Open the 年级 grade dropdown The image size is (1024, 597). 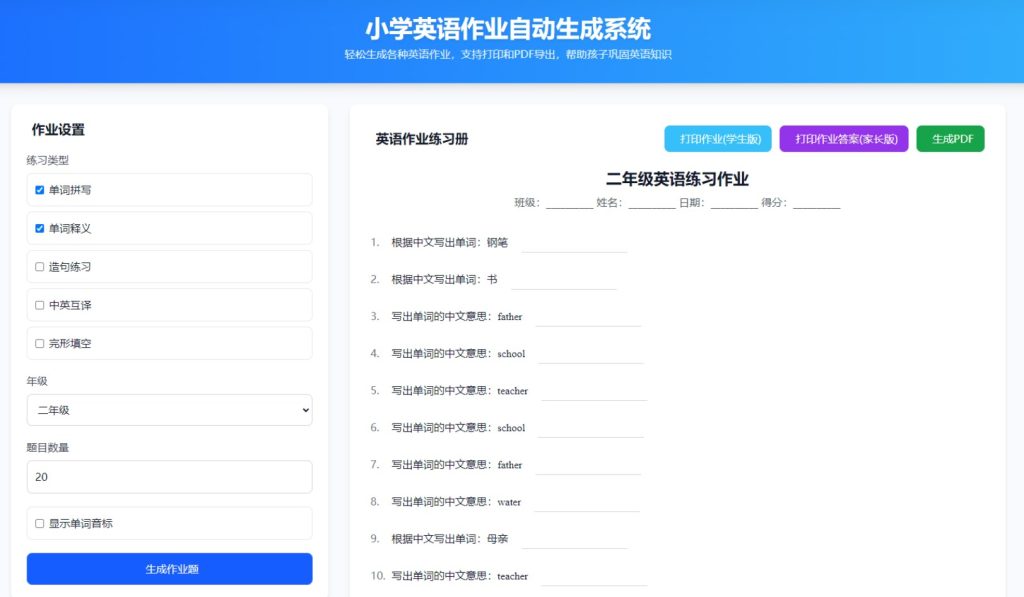169,410
